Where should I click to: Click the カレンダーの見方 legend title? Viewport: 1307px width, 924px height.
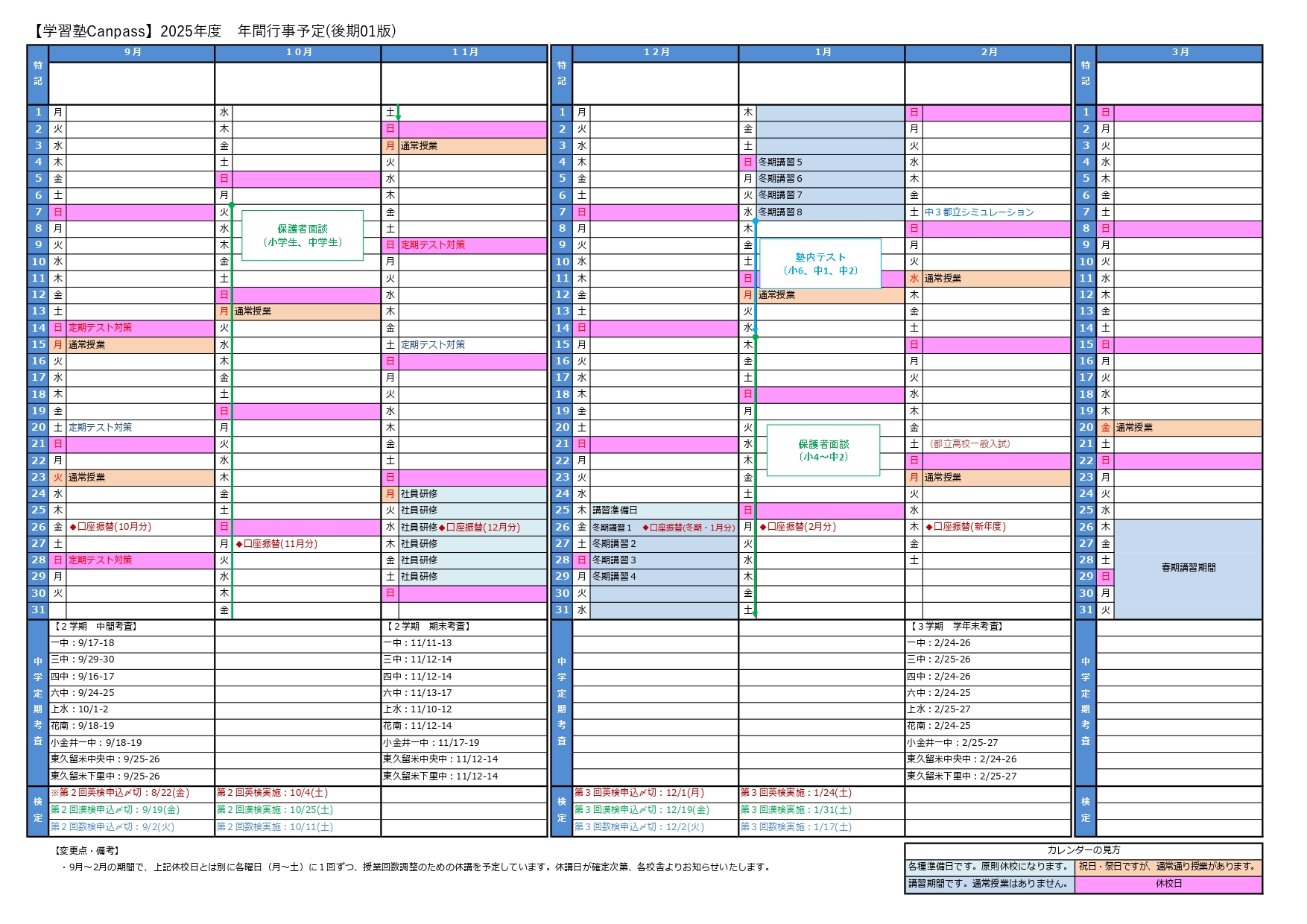point(1083,850)
